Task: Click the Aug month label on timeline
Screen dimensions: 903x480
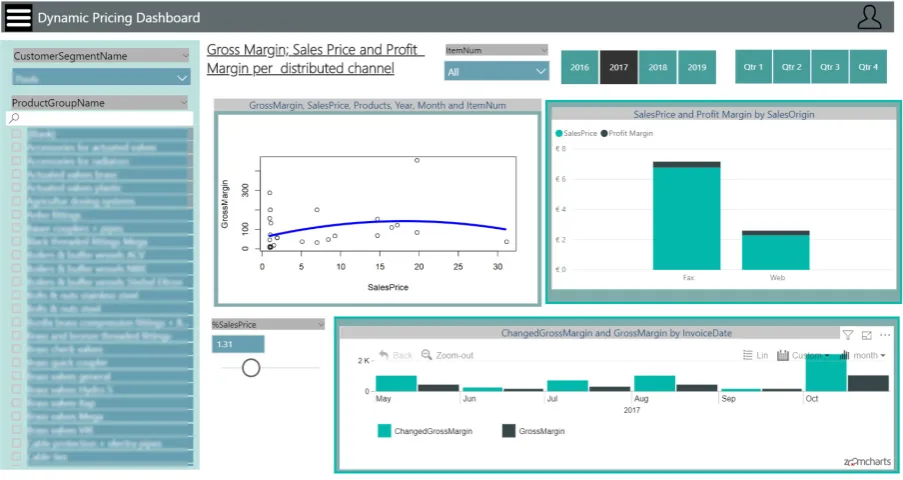Action: (641, 399)
